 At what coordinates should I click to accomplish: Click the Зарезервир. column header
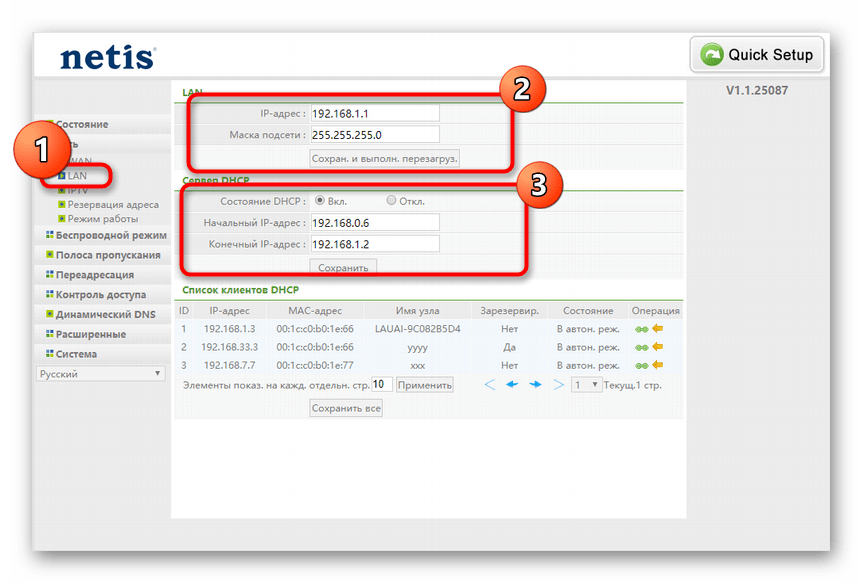(x=510, y=311)
